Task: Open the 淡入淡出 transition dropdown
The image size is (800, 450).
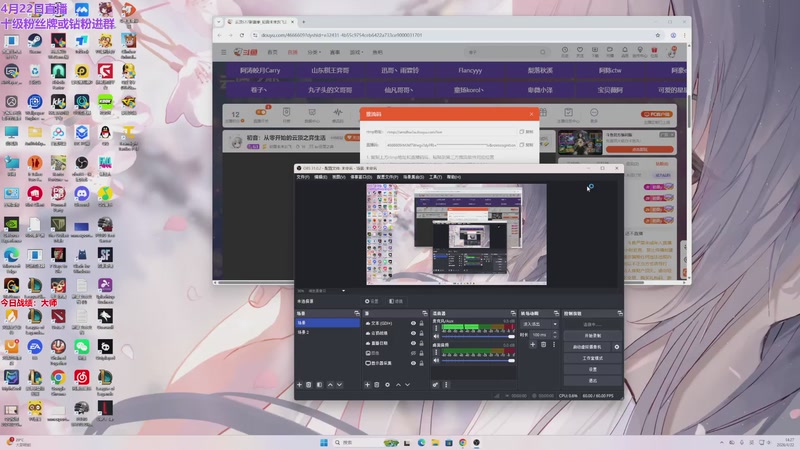Action: tap(539, 324)
